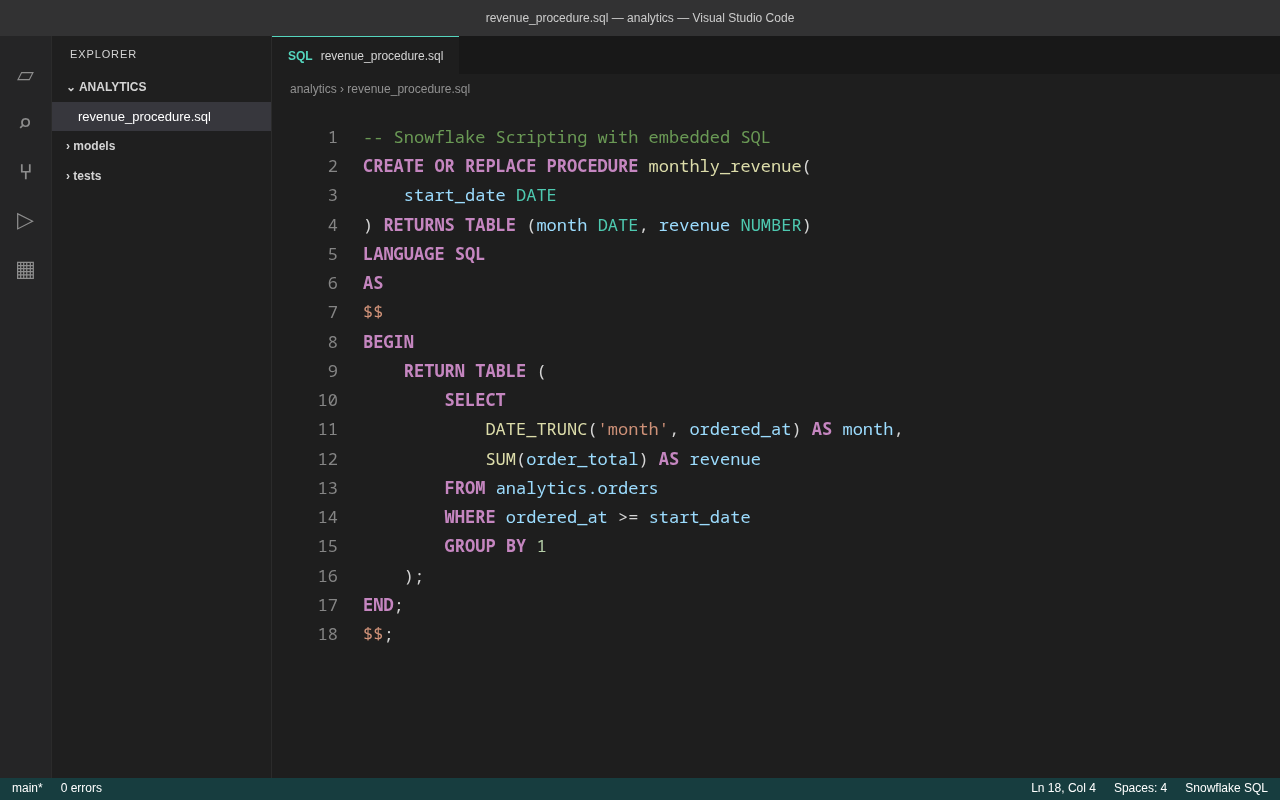Click line number 1 in the gutter
This screenshot has height=800, width=1280.
point(333,137)
